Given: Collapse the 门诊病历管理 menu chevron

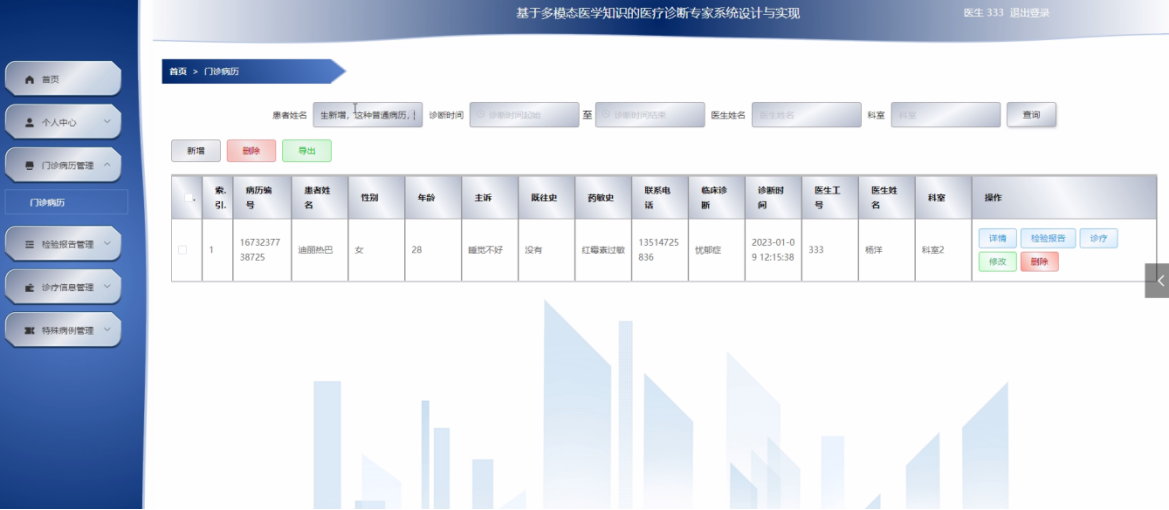Looking at the screenshot, I should pos(107,165).
